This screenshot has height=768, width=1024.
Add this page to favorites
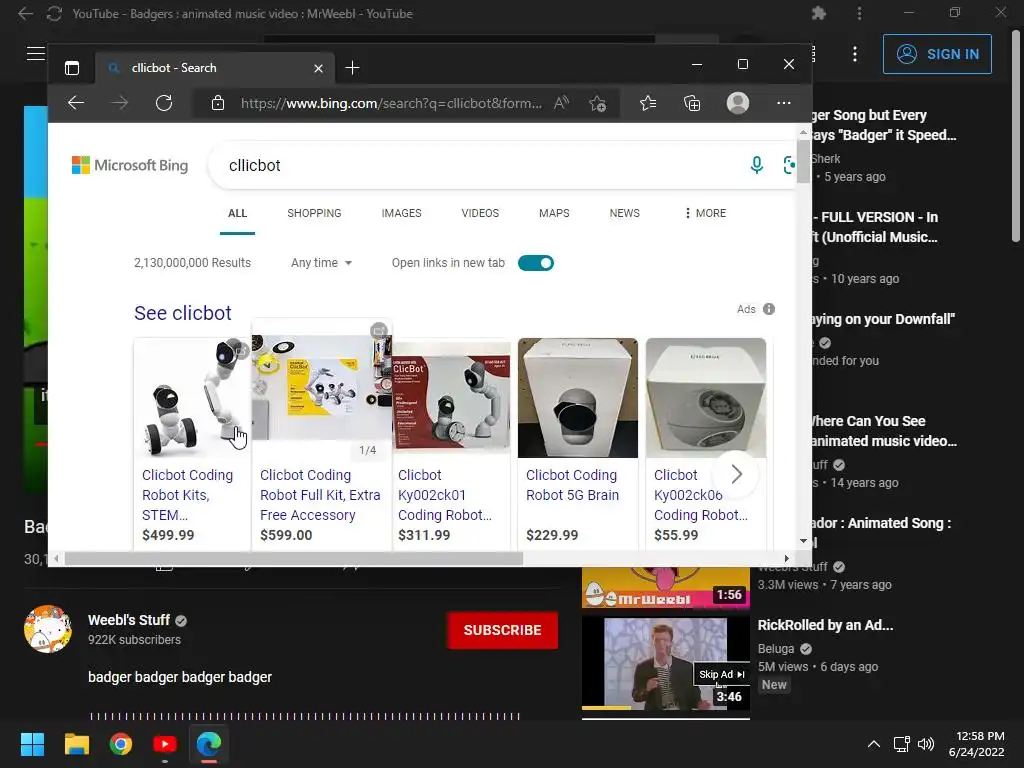(x=597, y=103)
